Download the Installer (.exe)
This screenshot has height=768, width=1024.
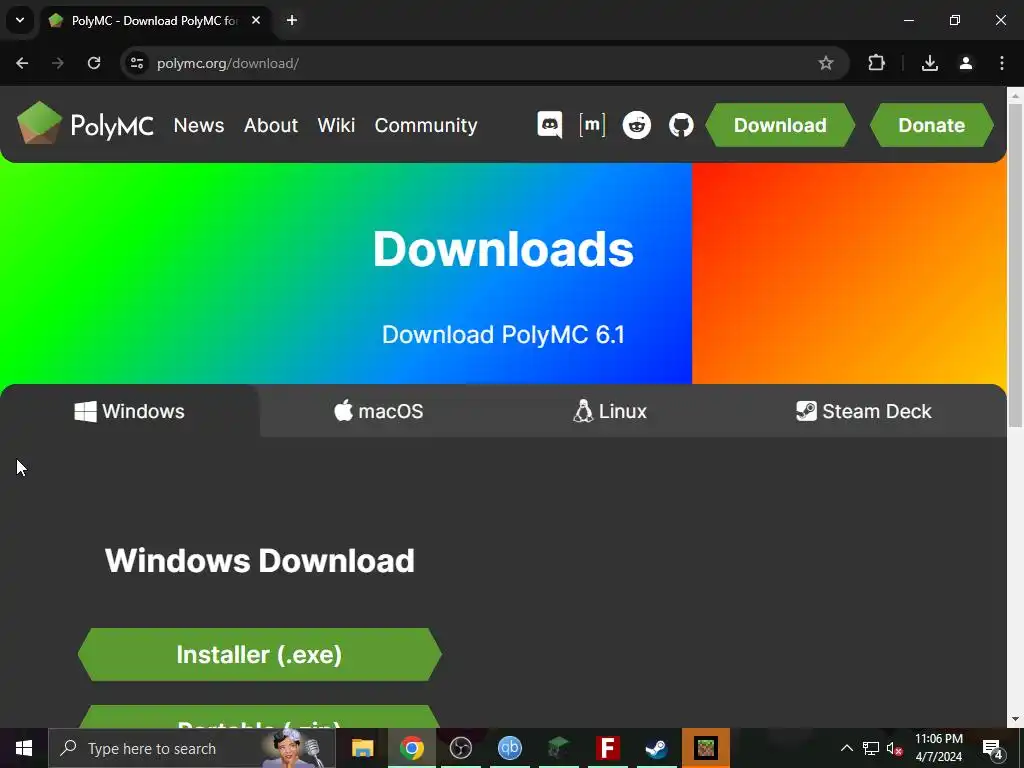tap(259, 654)
